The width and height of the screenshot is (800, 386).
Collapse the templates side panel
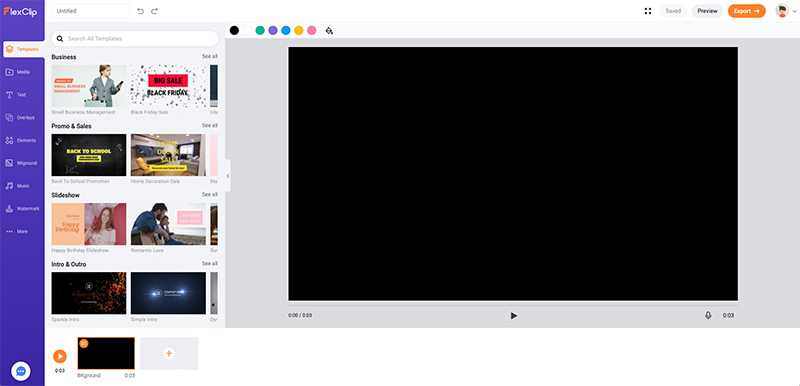click(228, 175)
